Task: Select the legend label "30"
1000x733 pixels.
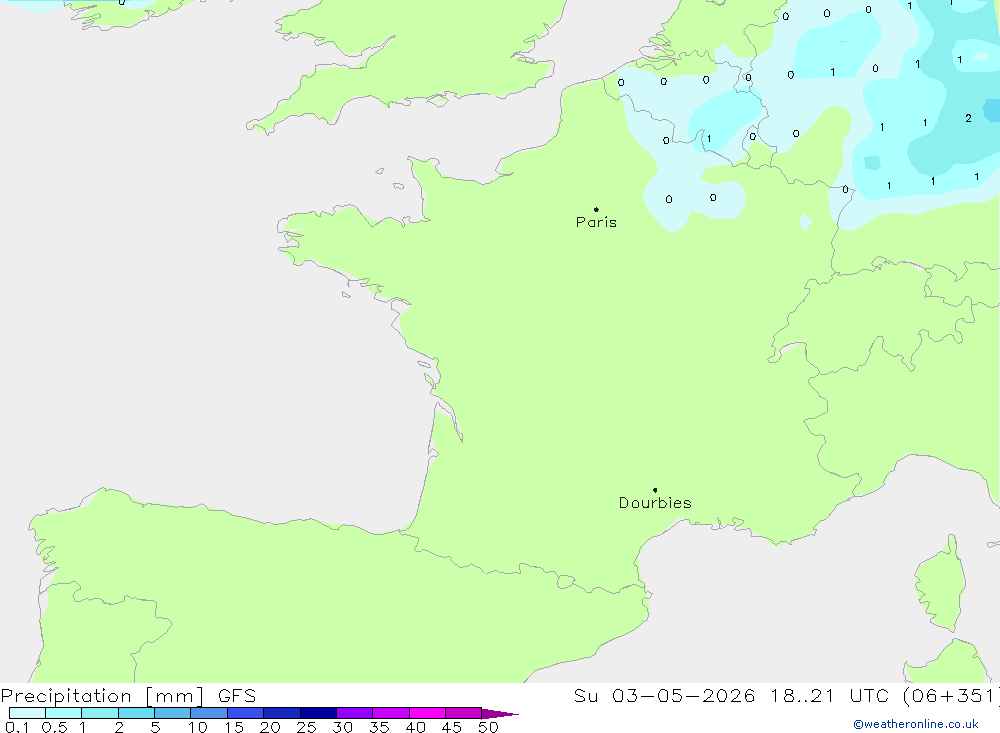Action: point(342,727)
